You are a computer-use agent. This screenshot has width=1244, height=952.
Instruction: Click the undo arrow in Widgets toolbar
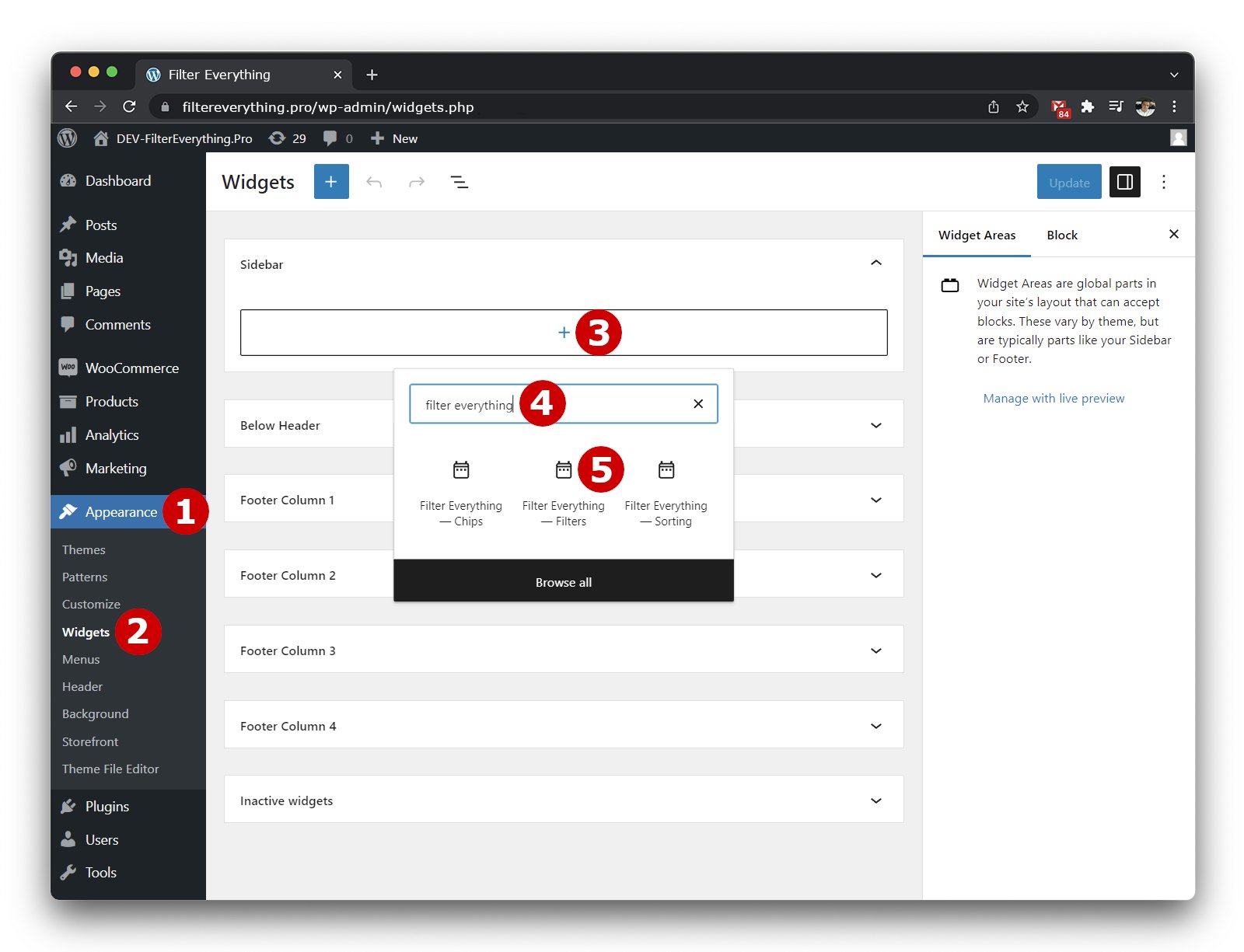point(374,182)
